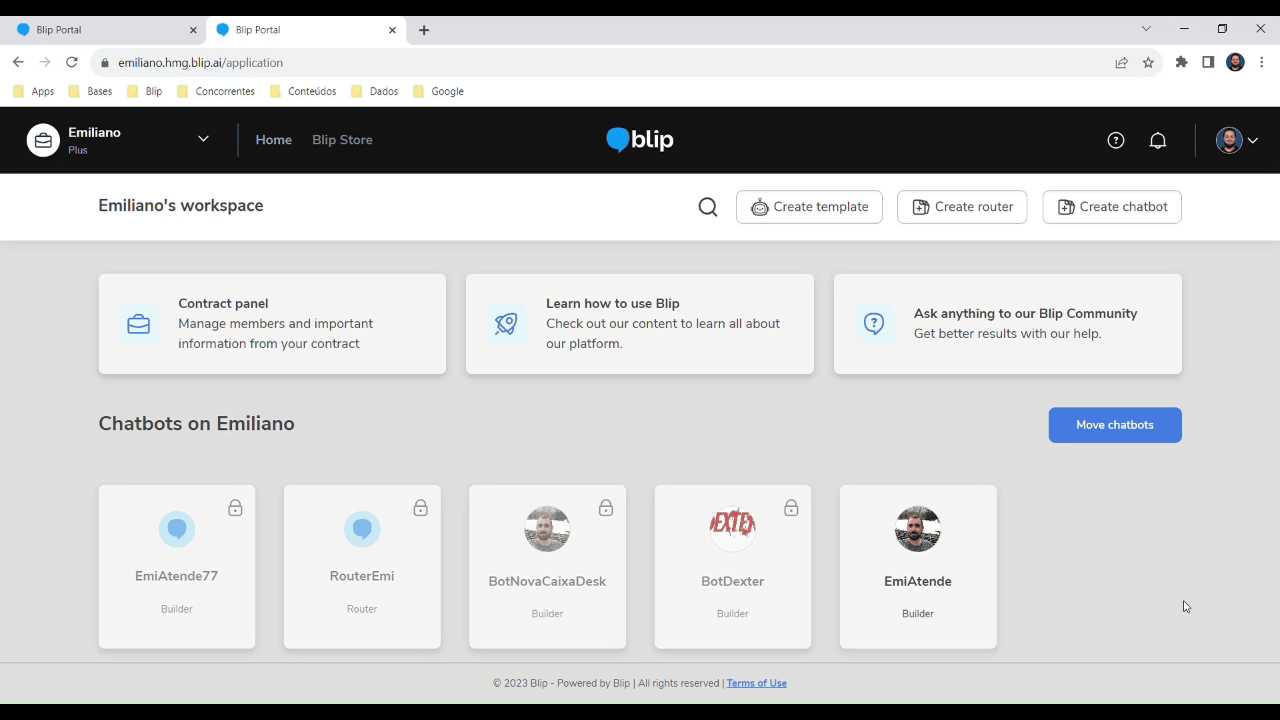Open browser extensions puzzle icon
This screenshot has height=720, width=1280.
click(1181, 62)
